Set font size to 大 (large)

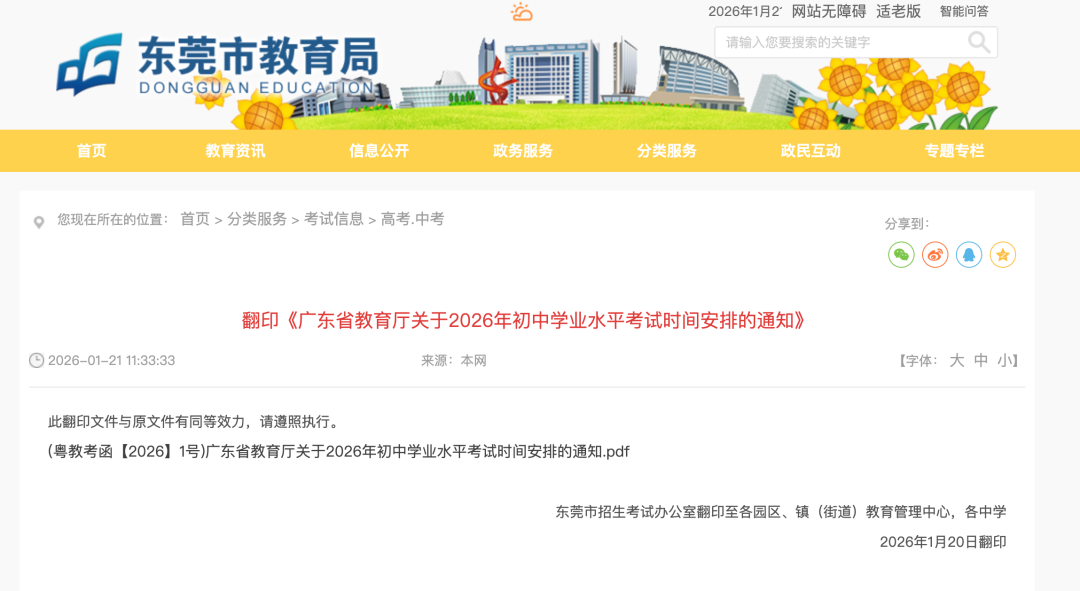(x=956, y=361)
